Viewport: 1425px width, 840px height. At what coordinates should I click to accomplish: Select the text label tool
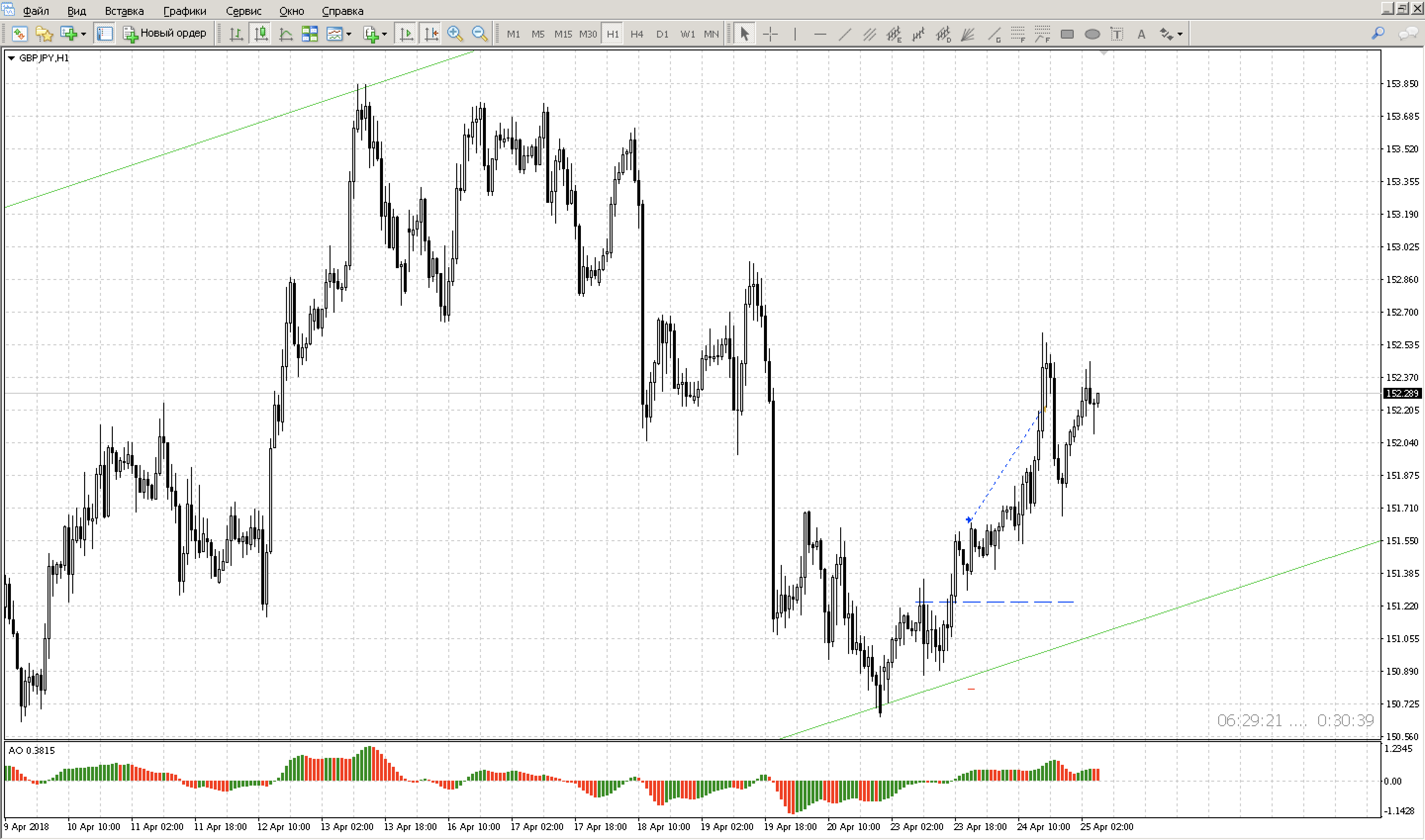pyautogui.click(x=1117, y=34)
